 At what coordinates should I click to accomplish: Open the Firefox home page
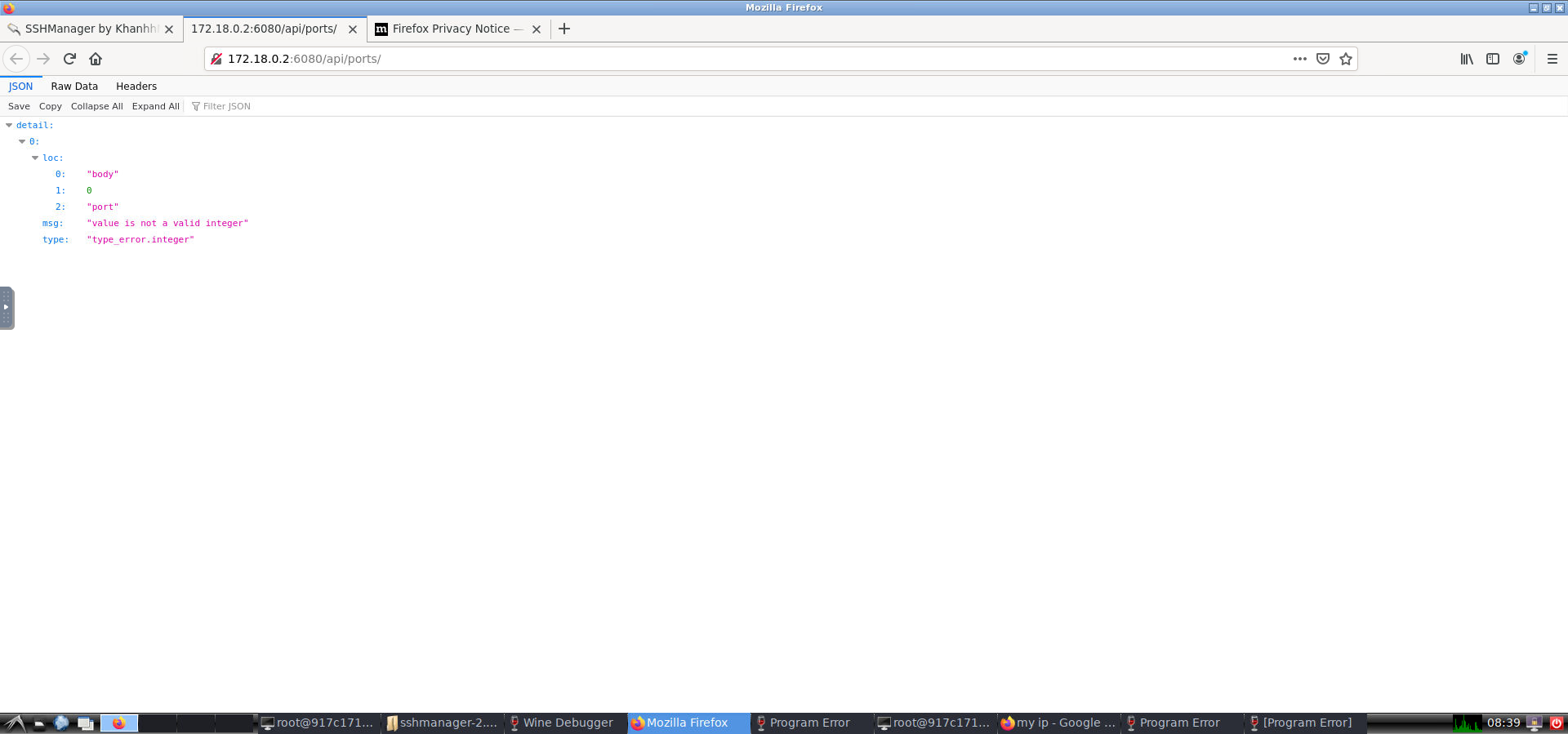pyautogui.click(x=96, y=59)
